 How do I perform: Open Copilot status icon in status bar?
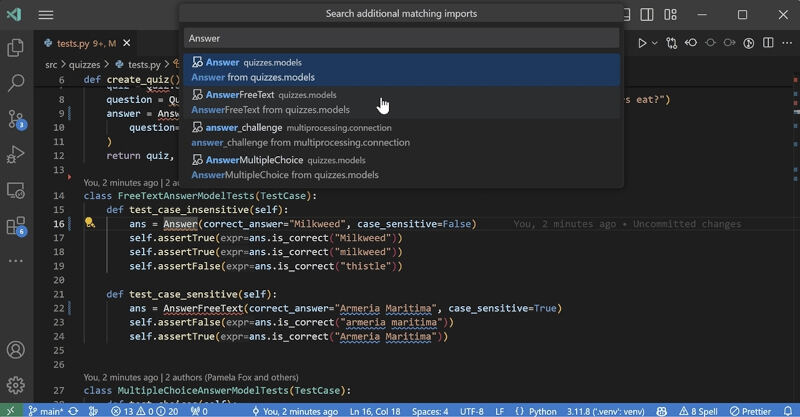(662, 411)
